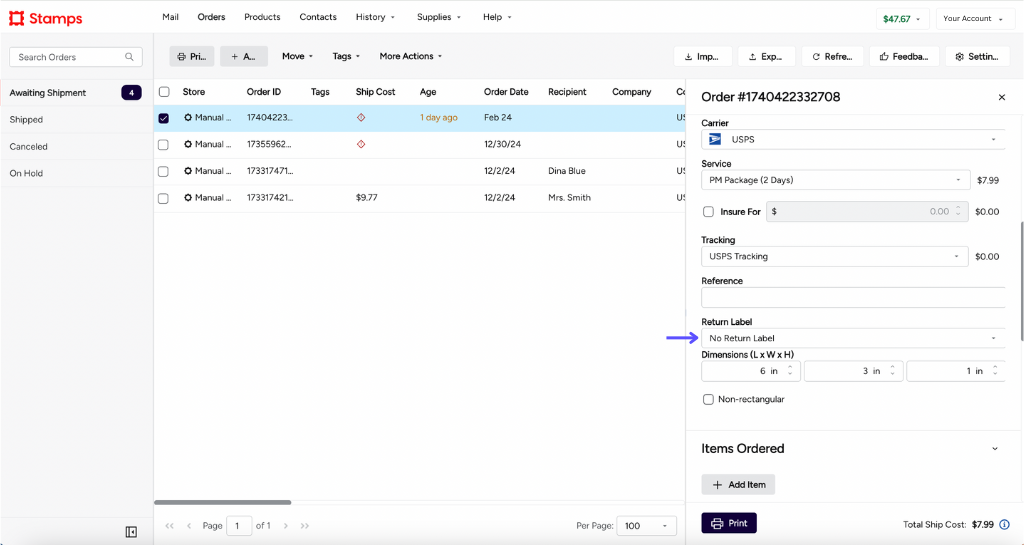
Task: Click the Import button
Action: 703,57
